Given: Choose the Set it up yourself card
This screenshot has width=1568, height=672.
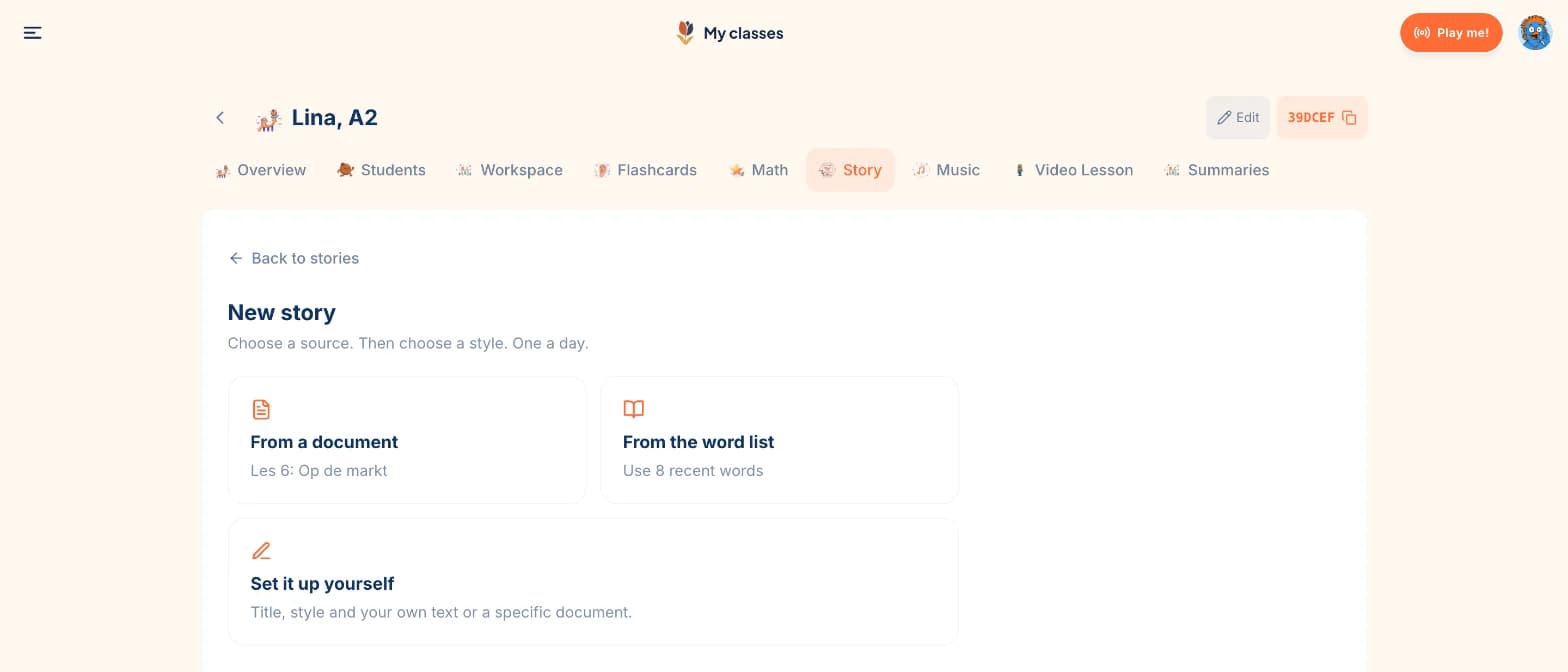Looking at the screenshot, I should click(x=593, y=581).
